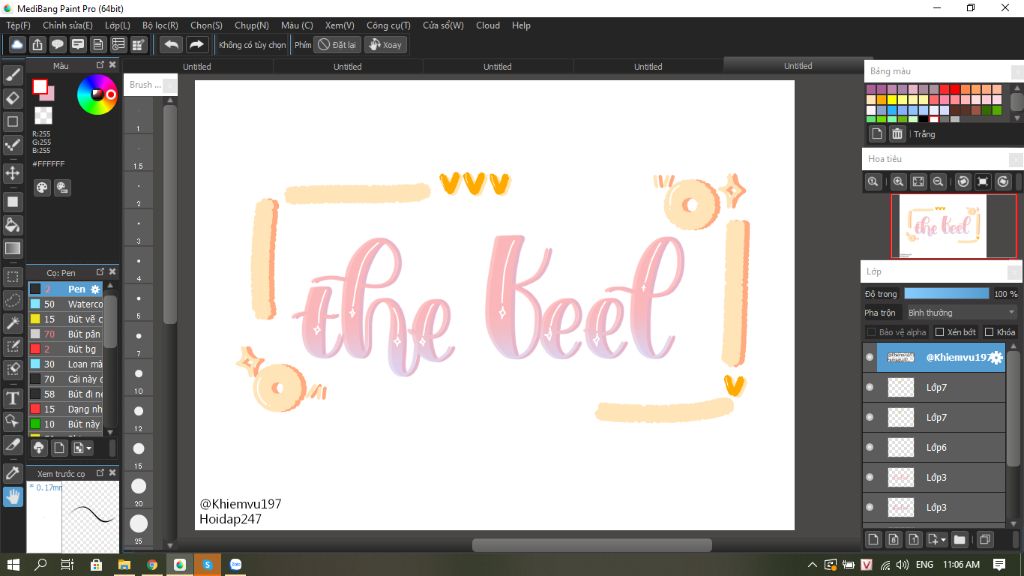
Task: Enable Khóa lock checkbox
Action: point(989,332)
